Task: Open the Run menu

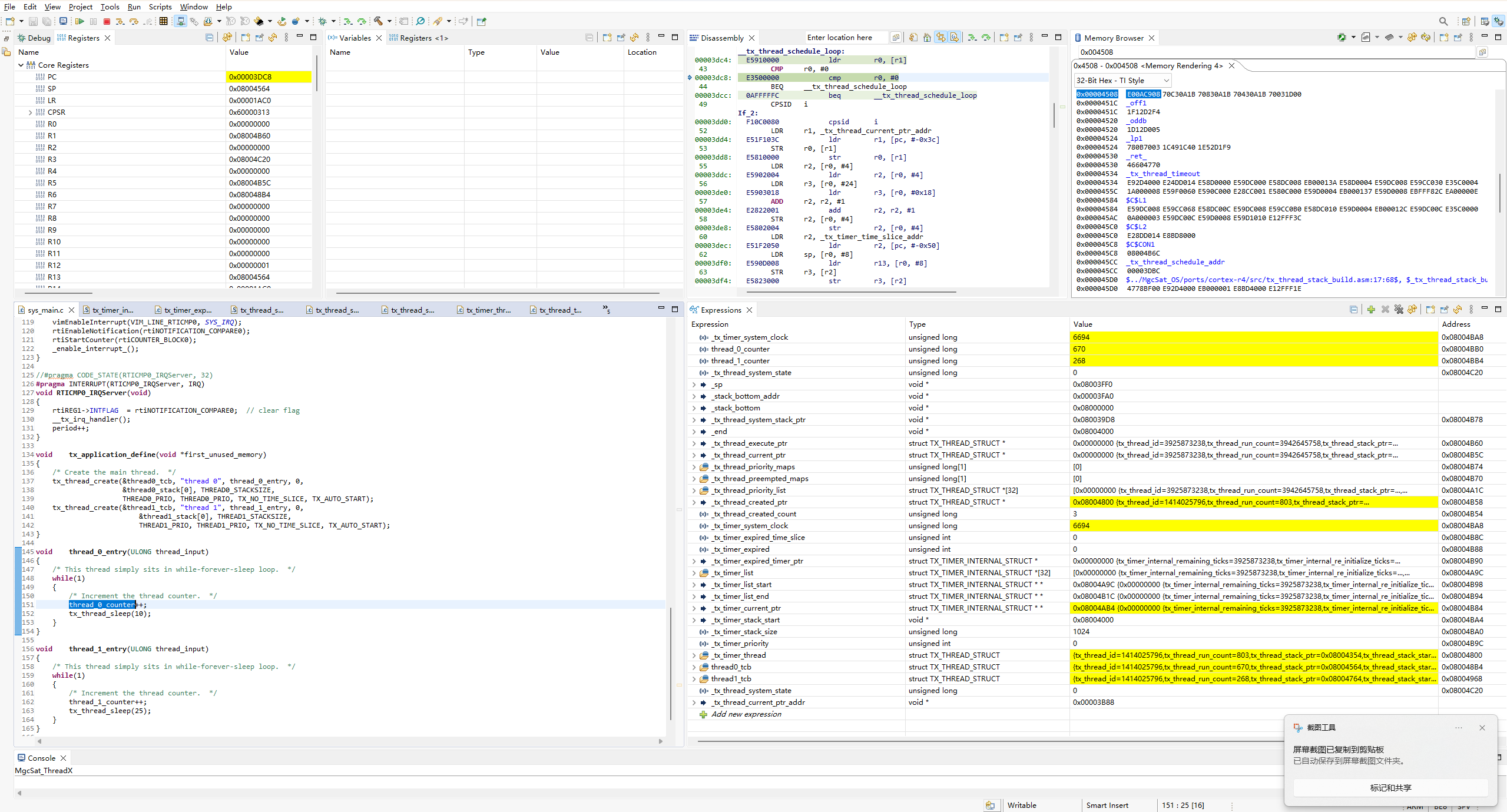Action: (x=134, y=6)
